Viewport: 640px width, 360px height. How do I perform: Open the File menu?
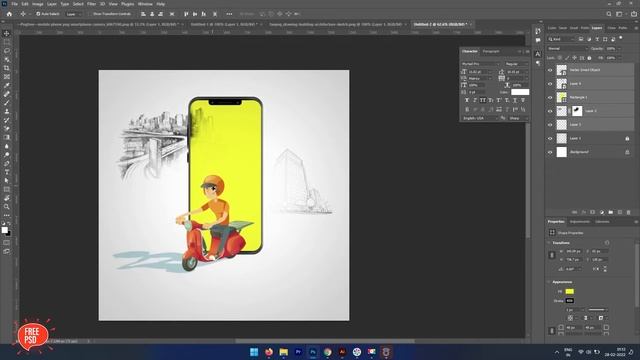tap(14, 4)
